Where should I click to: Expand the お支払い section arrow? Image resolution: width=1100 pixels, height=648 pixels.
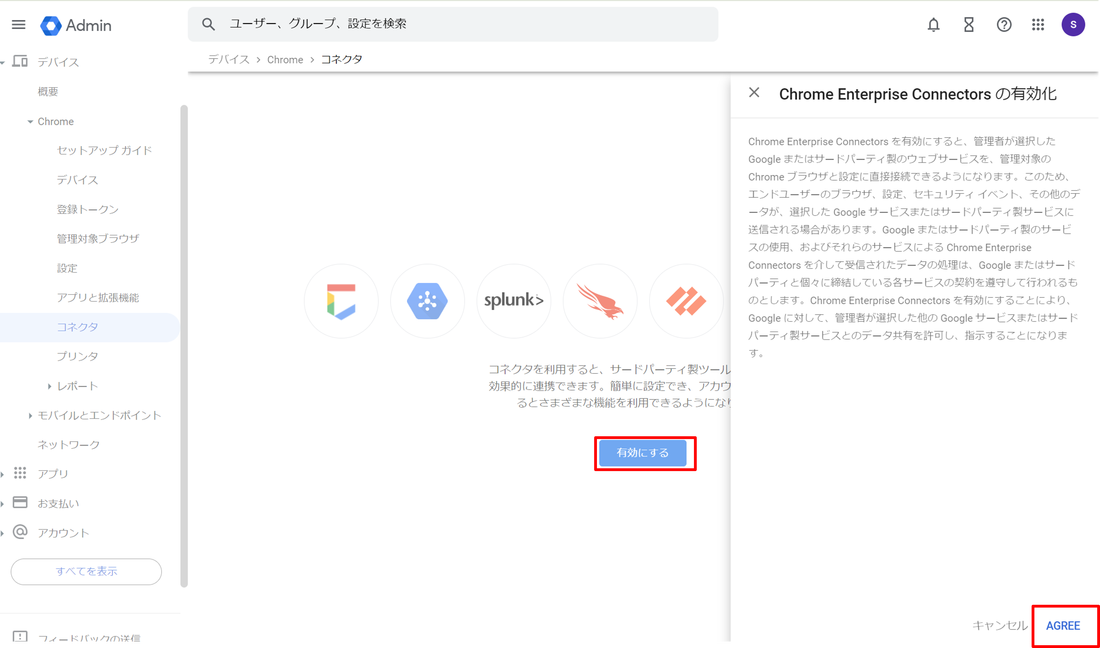[4, 504]
